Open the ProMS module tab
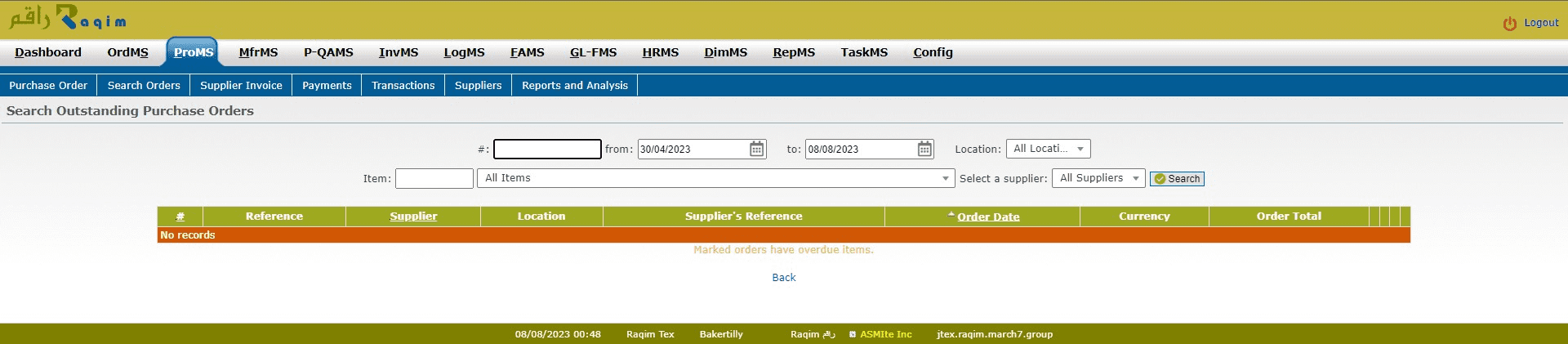Screen dimensions: 1568x344 [193, 52]
